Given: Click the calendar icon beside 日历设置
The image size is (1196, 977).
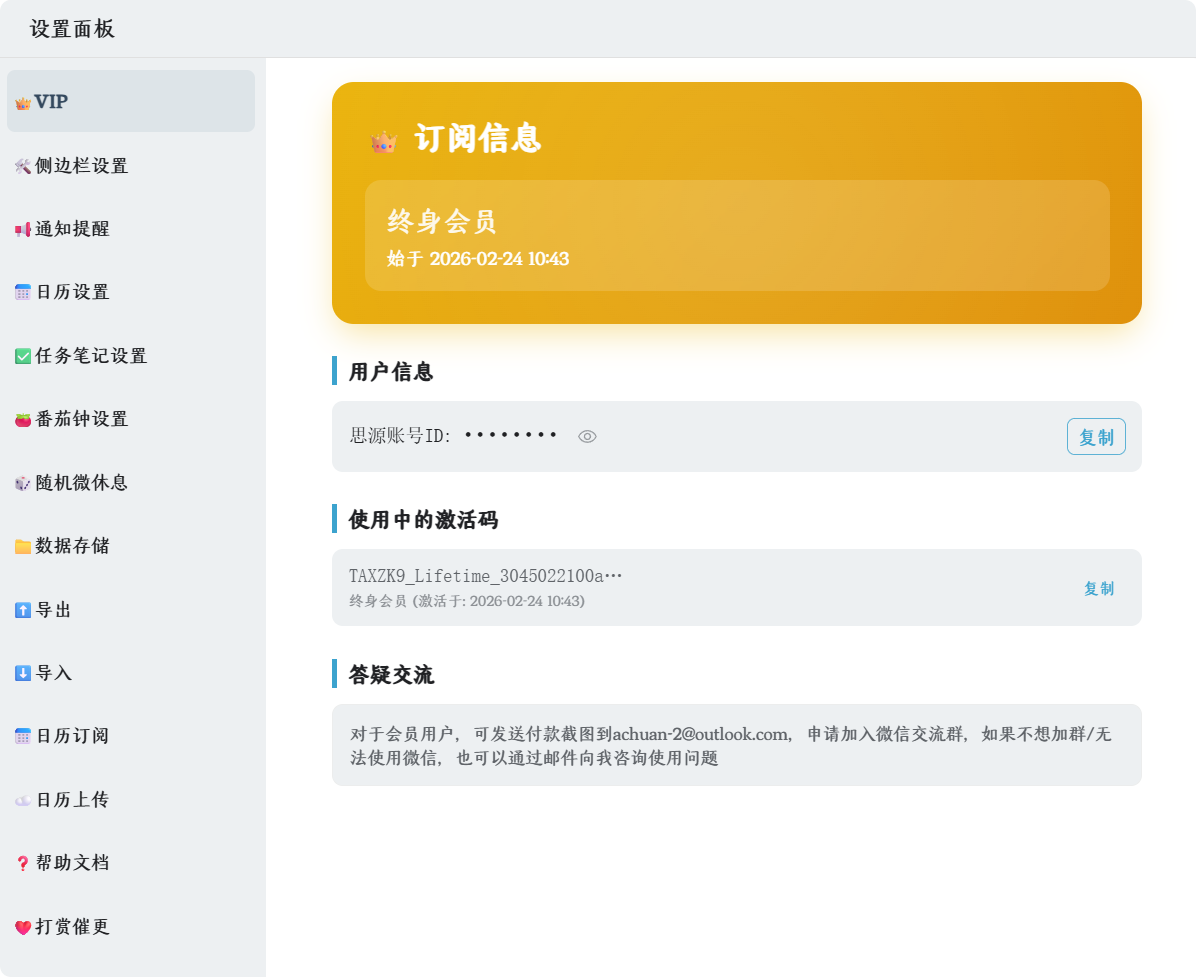Looking at the screenshot, I should pyautogui.click(x=23, y=293).
